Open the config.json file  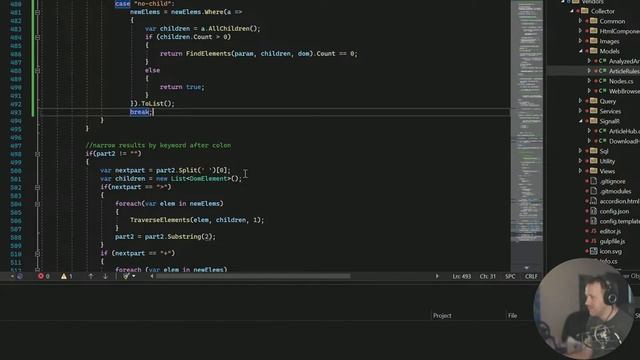click(x=614, y=211)
